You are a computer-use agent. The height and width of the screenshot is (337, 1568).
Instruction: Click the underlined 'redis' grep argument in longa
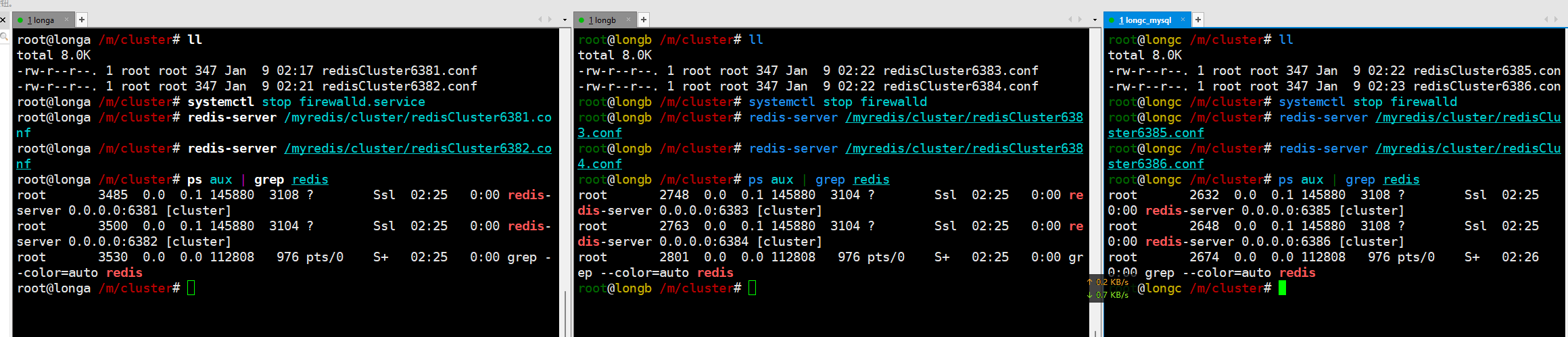[310, 180]
